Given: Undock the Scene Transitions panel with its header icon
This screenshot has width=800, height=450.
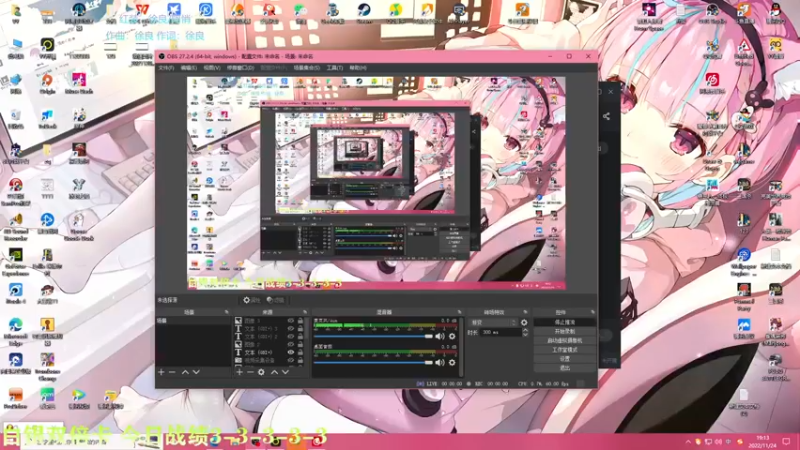Looking at the screenshot, I should tap(525, 312).
